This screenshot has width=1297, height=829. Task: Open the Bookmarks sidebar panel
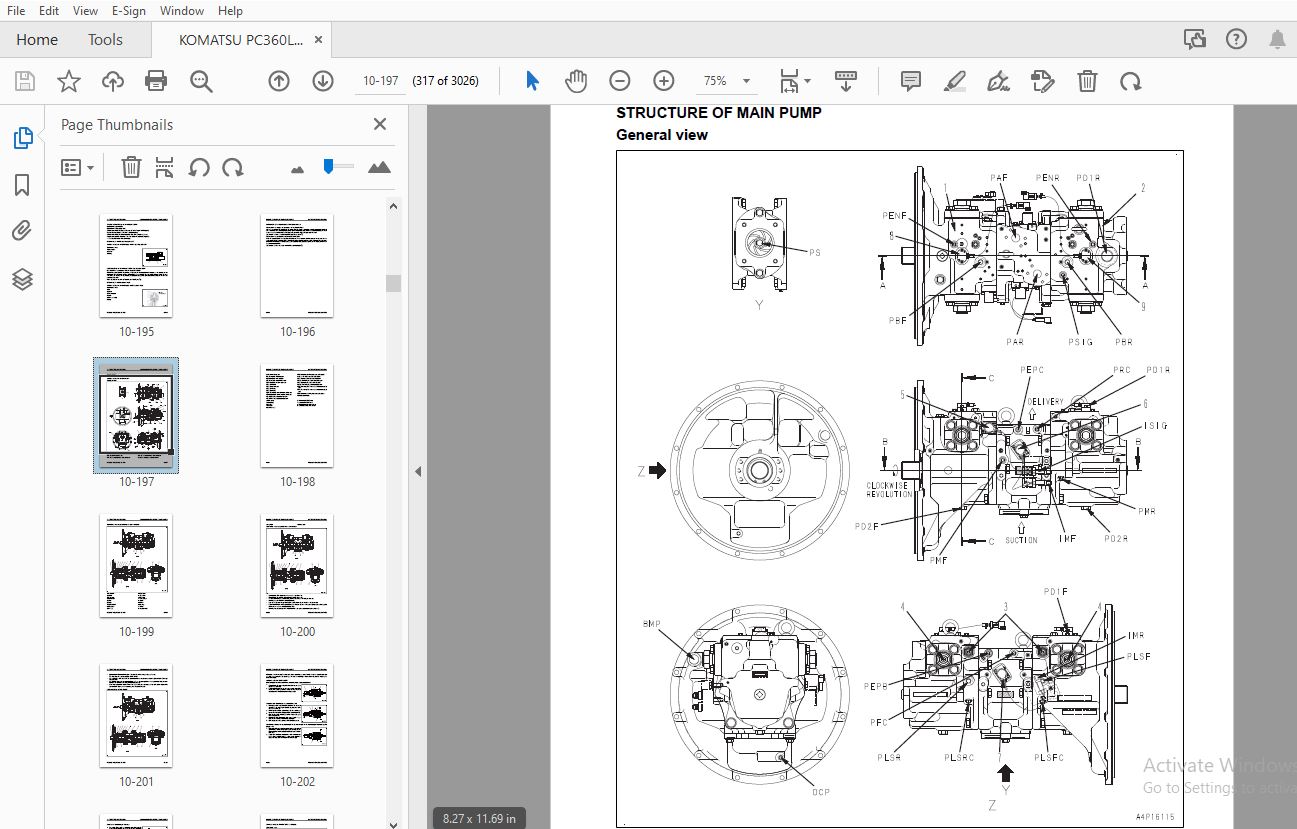pos(22,185)
